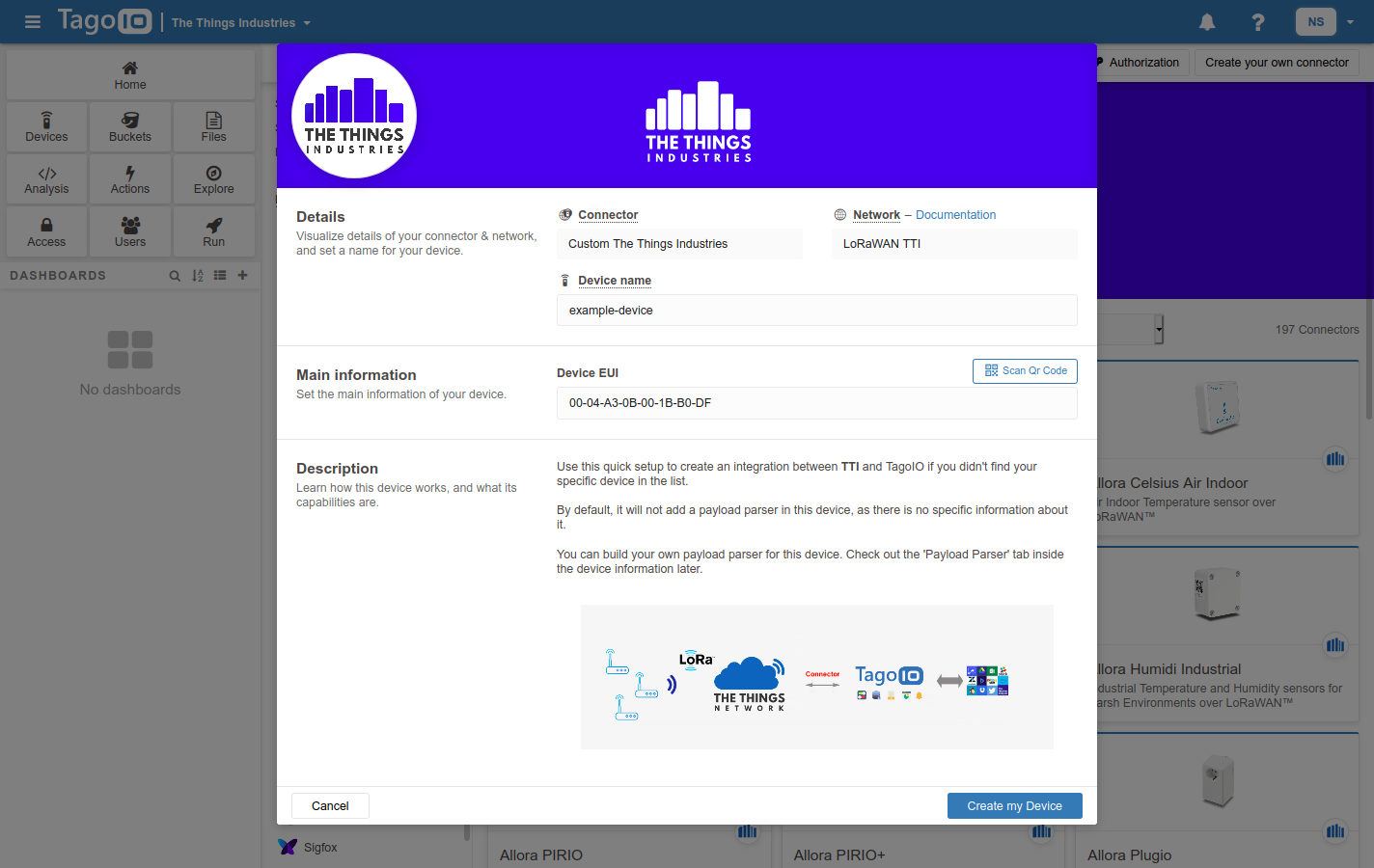This screenshot has width=1374, height=868.
Task: Click the Device EUI input field
Action: coord(816,403)
